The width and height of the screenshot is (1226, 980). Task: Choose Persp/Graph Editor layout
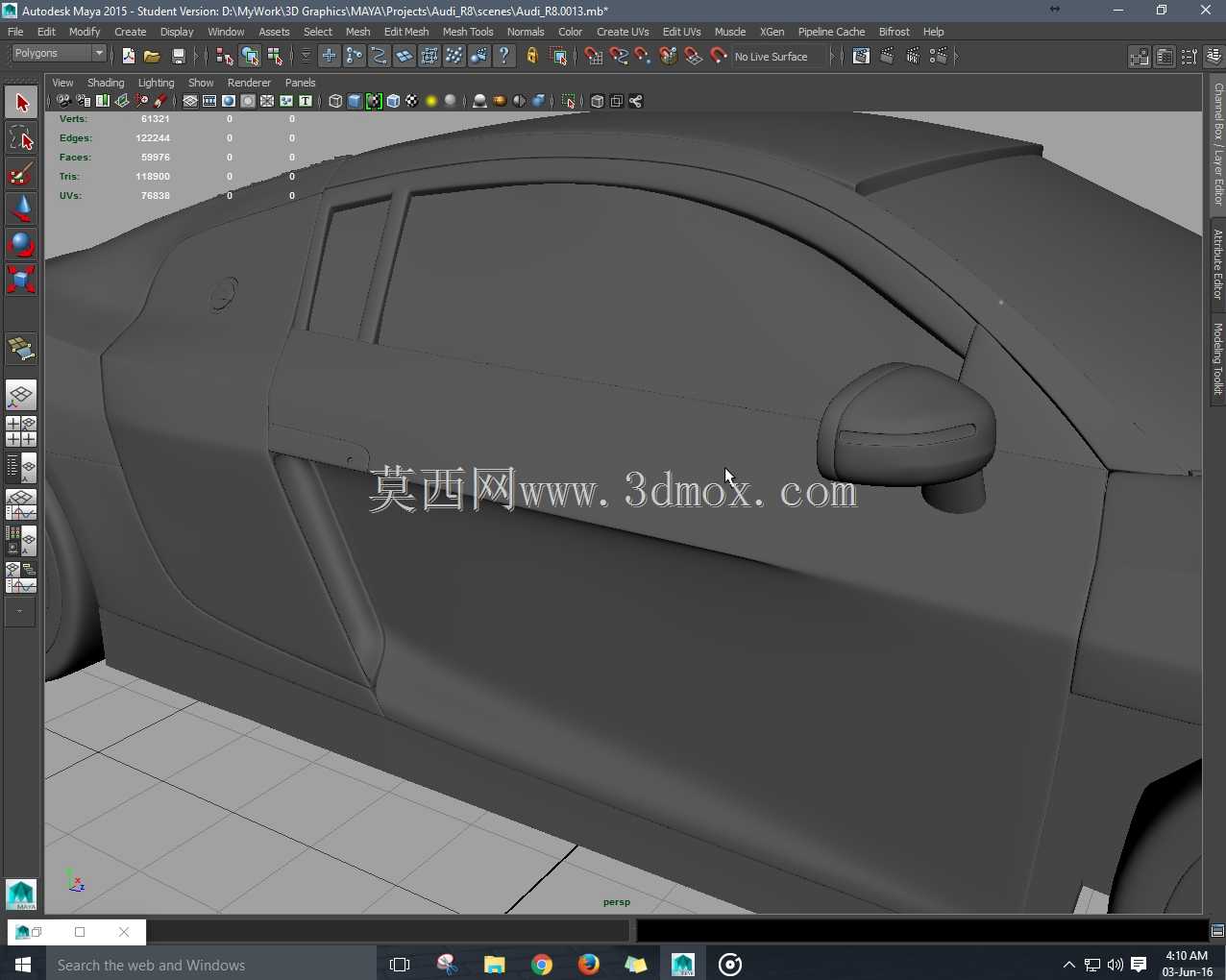click(x=21, y=504)
